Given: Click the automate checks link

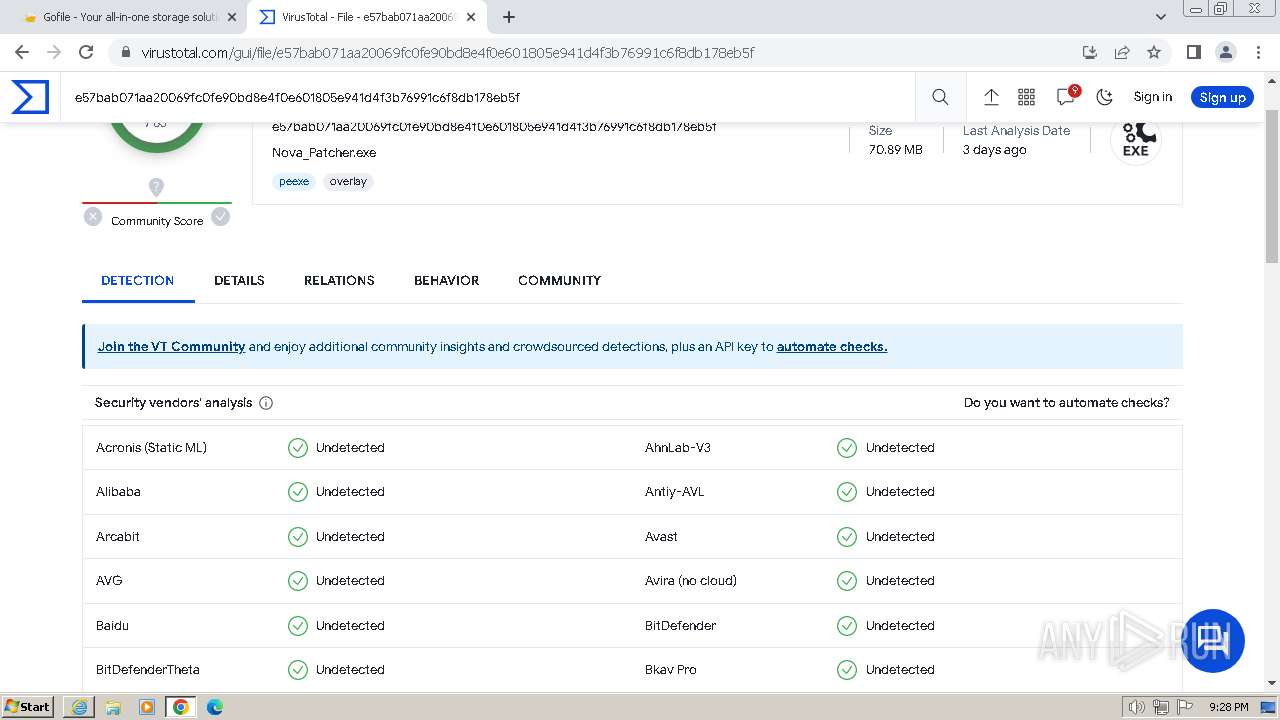Looking at the screenshot, I should 832,347.
